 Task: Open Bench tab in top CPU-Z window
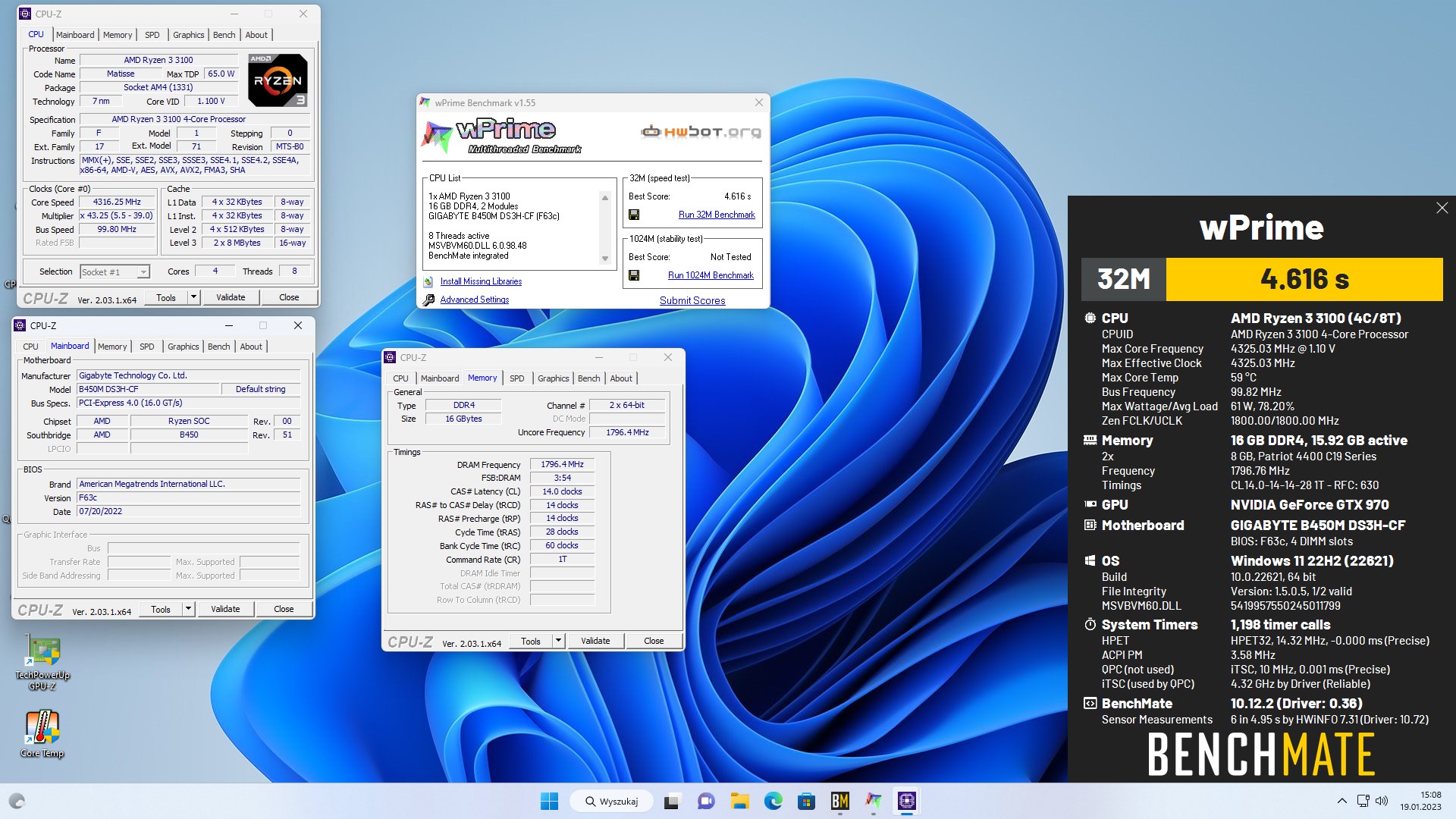[224, 35]
